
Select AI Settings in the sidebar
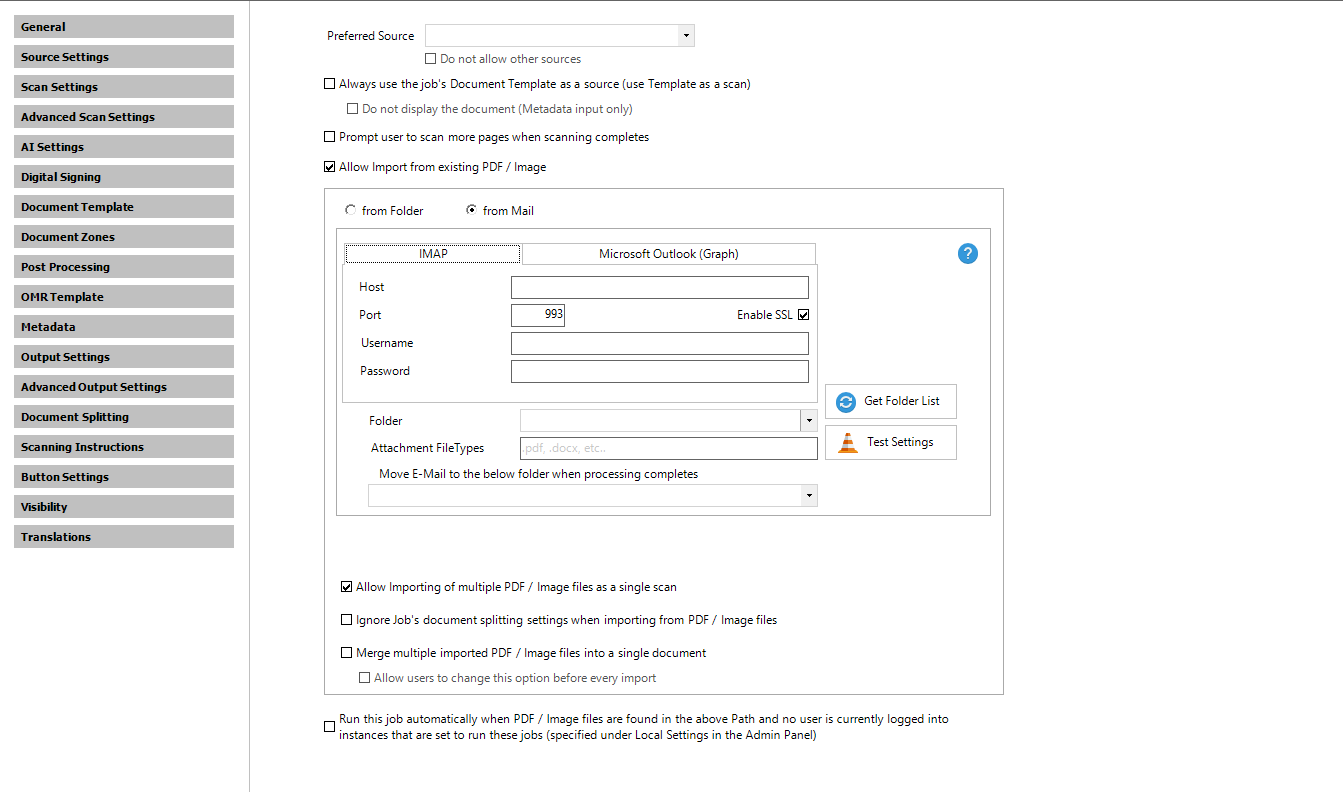(x=124, y=147)
